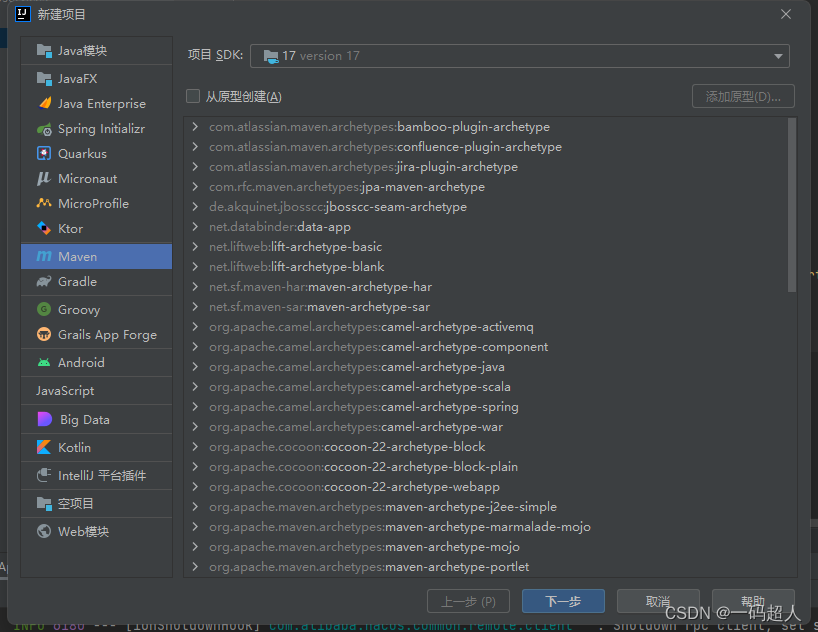Click the SDK 17 folder icon
Image resolution: width=818 pixels, height=632 pixels.
(271, 56)
